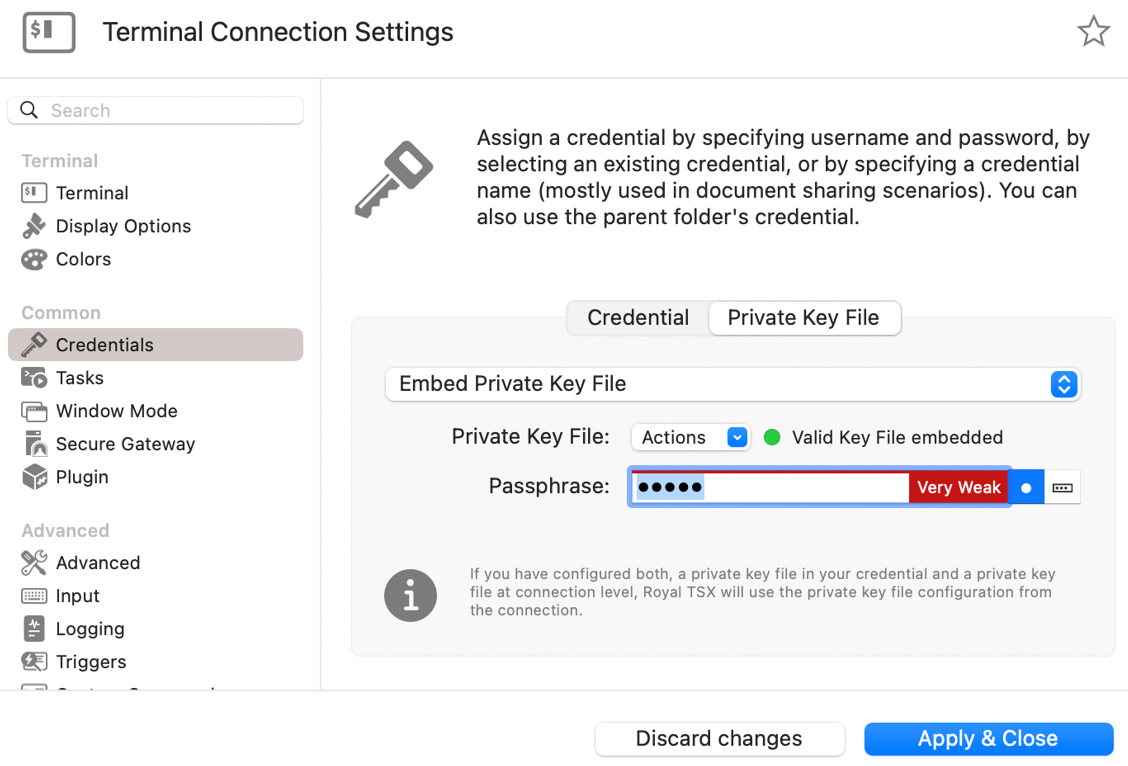This screenshot has height=766, width=1128.
Task: Click the Discard changes button
Action: coord(719,739)
